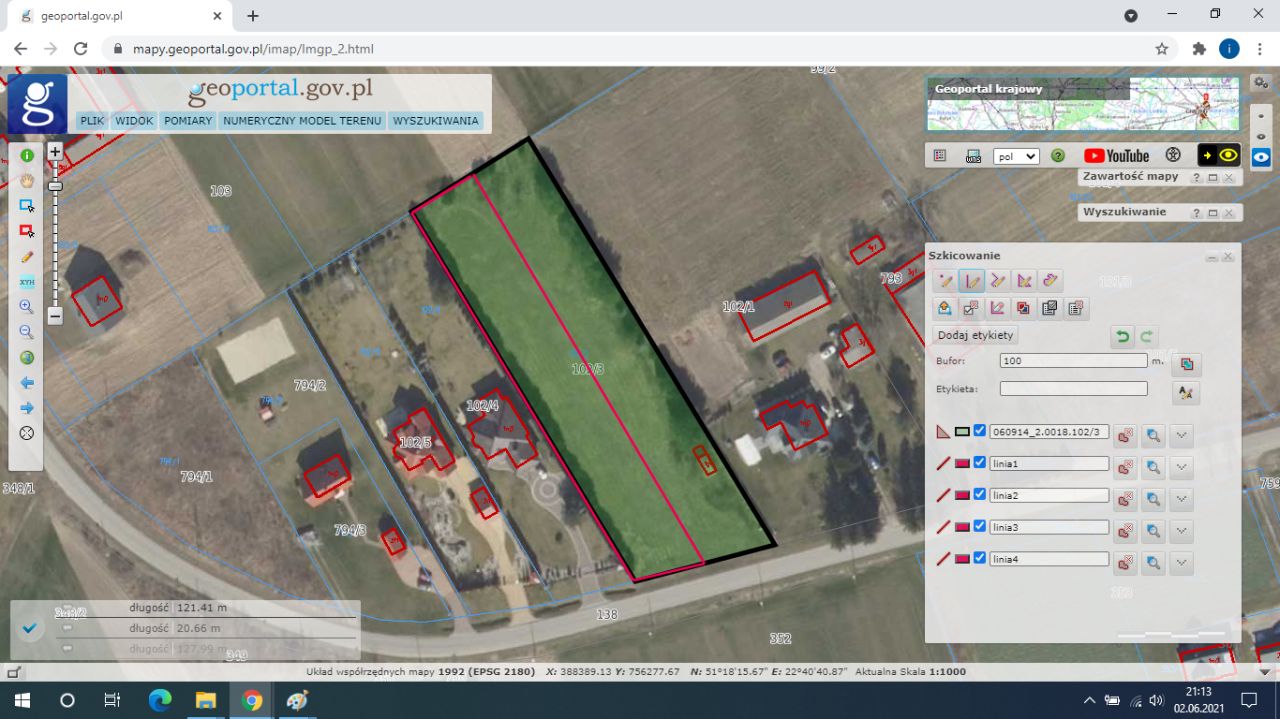Zoom to linia2 with magnifier icon
This screenshot has width=1280, height=719.
(x=1154, y=498)
